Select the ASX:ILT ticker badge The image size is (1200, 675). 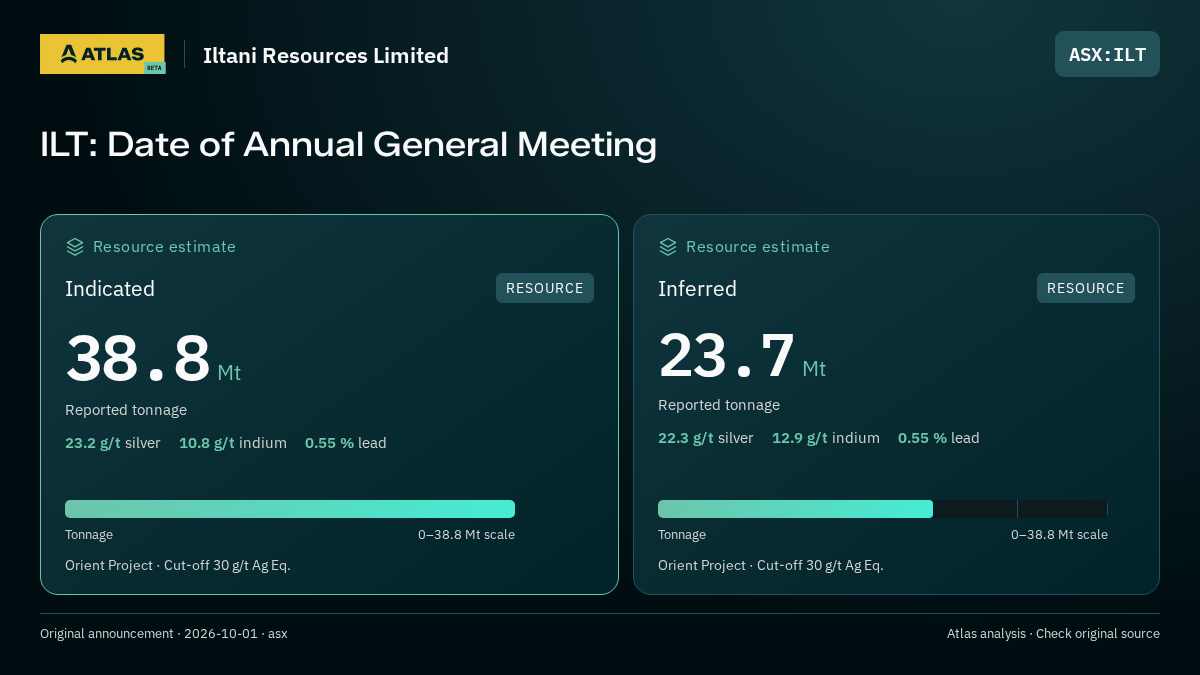coord(1107,54)
